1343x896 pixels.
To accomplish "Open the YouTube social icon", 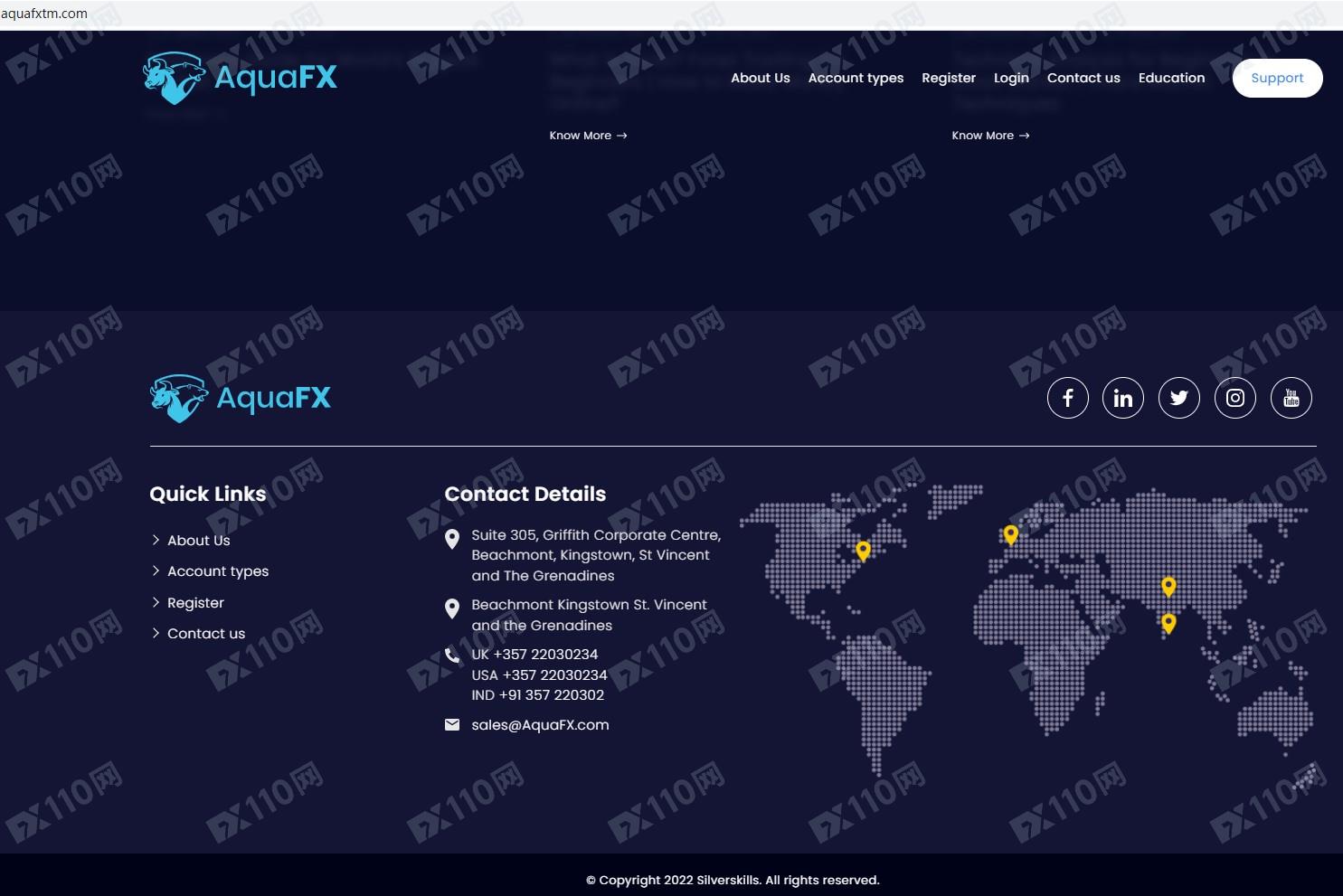I will tap(1291, 398).
